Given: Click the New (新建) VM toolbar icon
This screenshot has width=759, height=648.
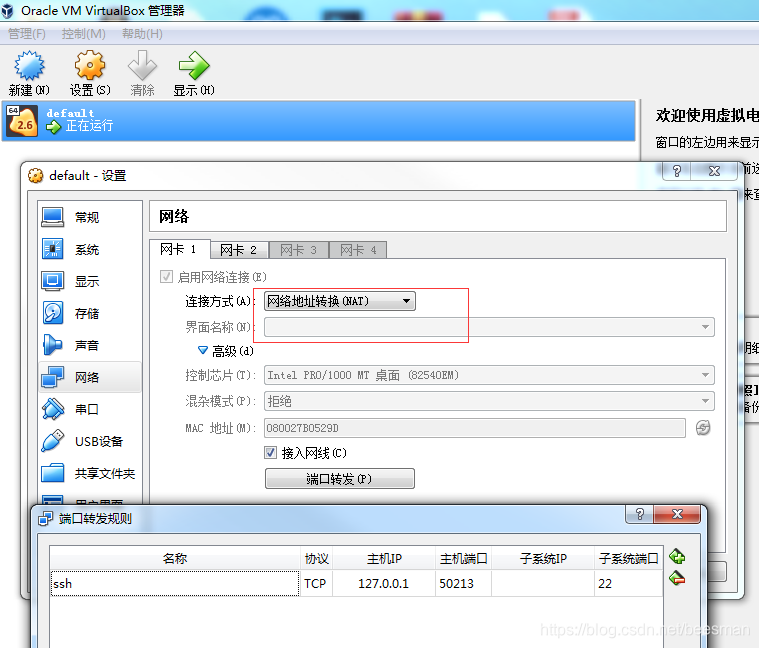Looking at the screenshot, I should [x=29, y=65].
